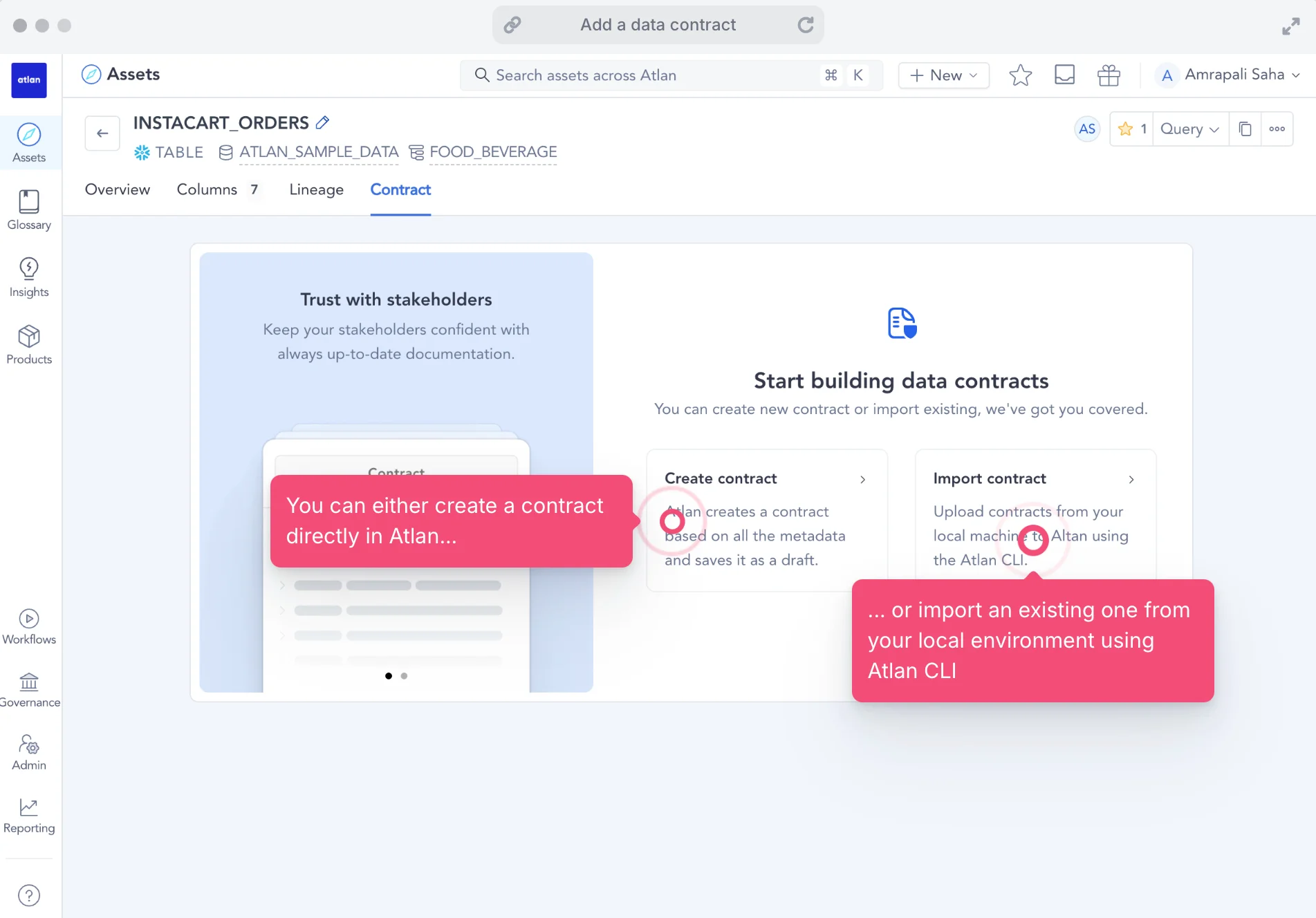Toggle the favorites star in the top bar
The width and height of the screenshot is (1316, 918).
pyautogui.click(x=1020, y=75)
